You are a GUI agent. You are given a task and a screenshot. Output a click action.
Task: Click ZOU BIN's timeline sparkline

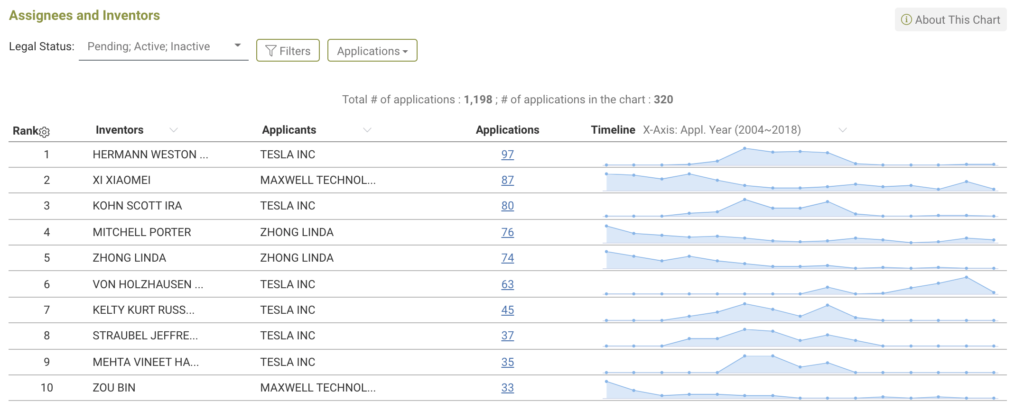[x=800, y=389]
